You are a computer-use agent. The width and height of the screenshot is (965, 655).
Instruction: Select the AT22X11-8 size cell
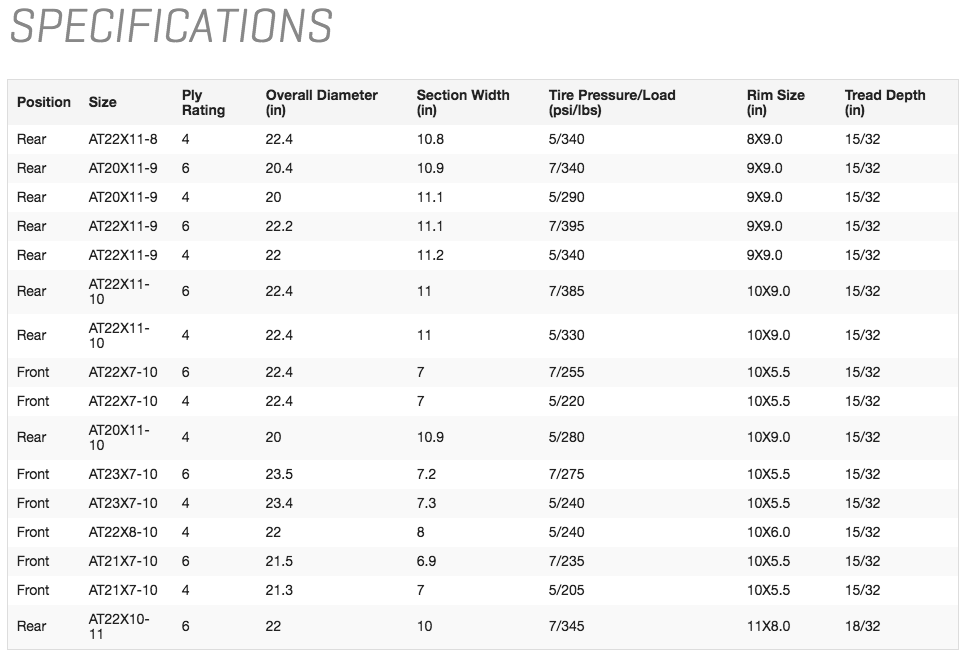[x=123, y=139]
